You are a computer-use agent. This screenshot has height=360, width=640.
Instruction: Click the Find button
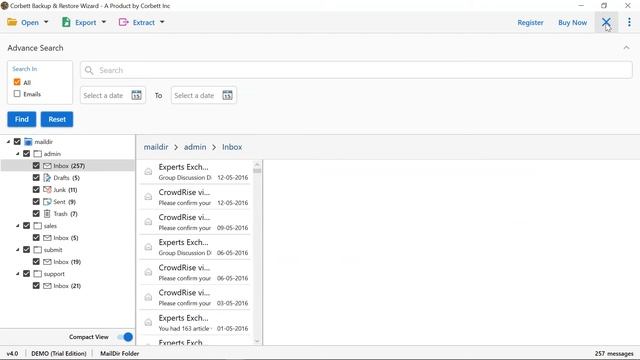pos(22,119)
